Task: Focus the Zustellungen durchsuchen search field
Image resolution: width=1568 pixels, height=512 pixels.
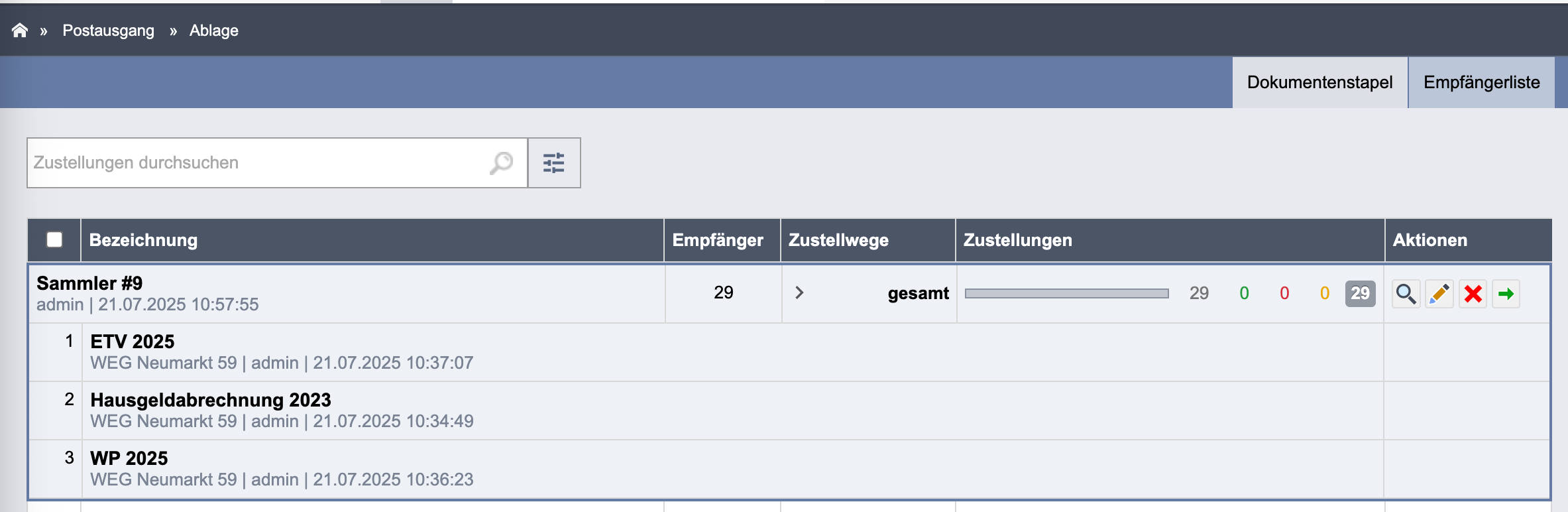Action: coord(258,162)
